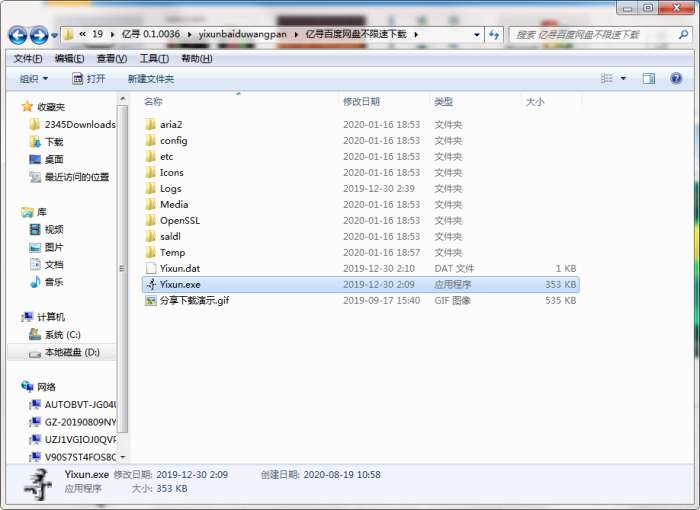
Task: Open 最近访问的位置 in sidebar
Action: tap(69, 177)
